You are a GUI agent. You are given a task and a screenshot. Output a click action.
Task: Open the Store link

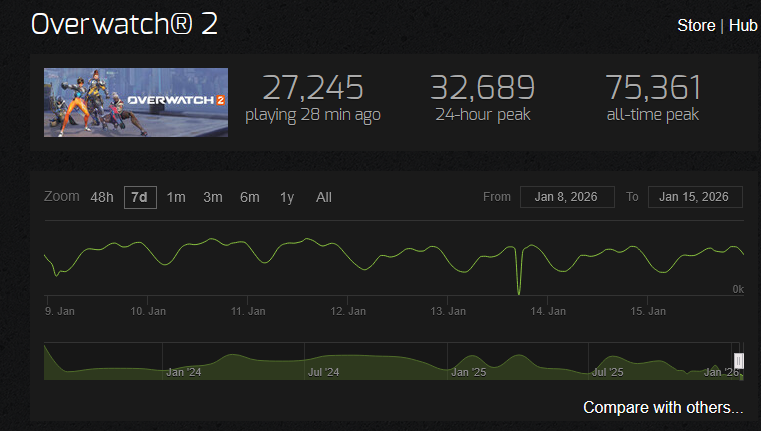click(x=696, y=25)
